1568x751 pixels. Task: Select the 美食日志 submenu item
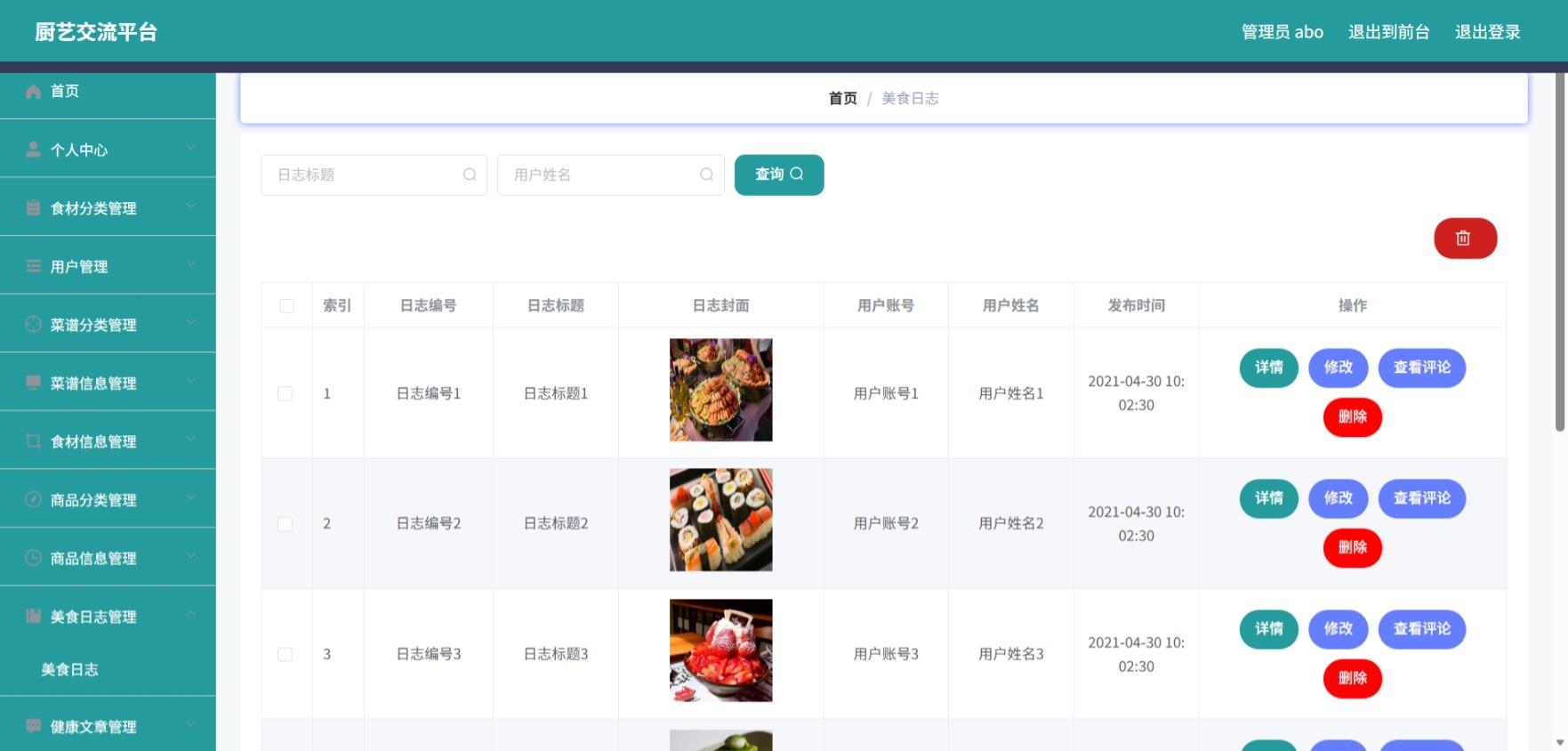tap(108, 669)
